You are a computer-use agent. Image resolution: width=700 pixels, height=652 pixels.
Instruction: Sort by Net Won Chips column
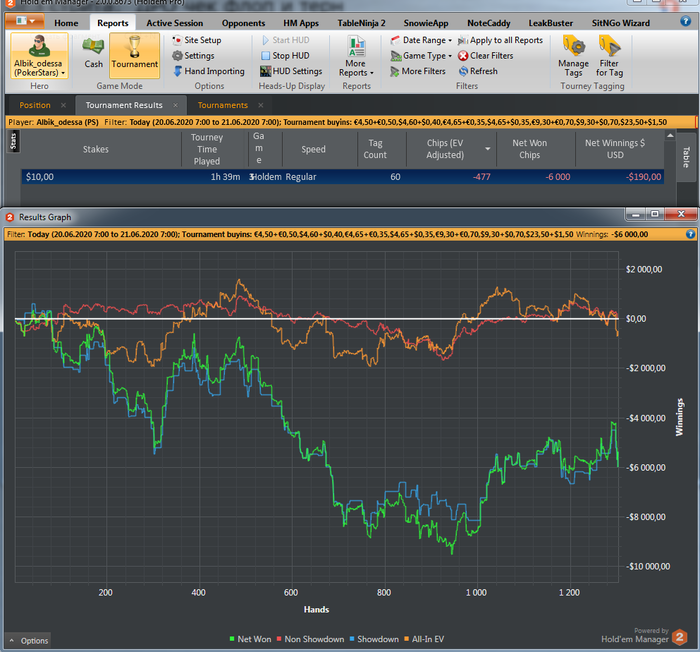pos(529,149)
